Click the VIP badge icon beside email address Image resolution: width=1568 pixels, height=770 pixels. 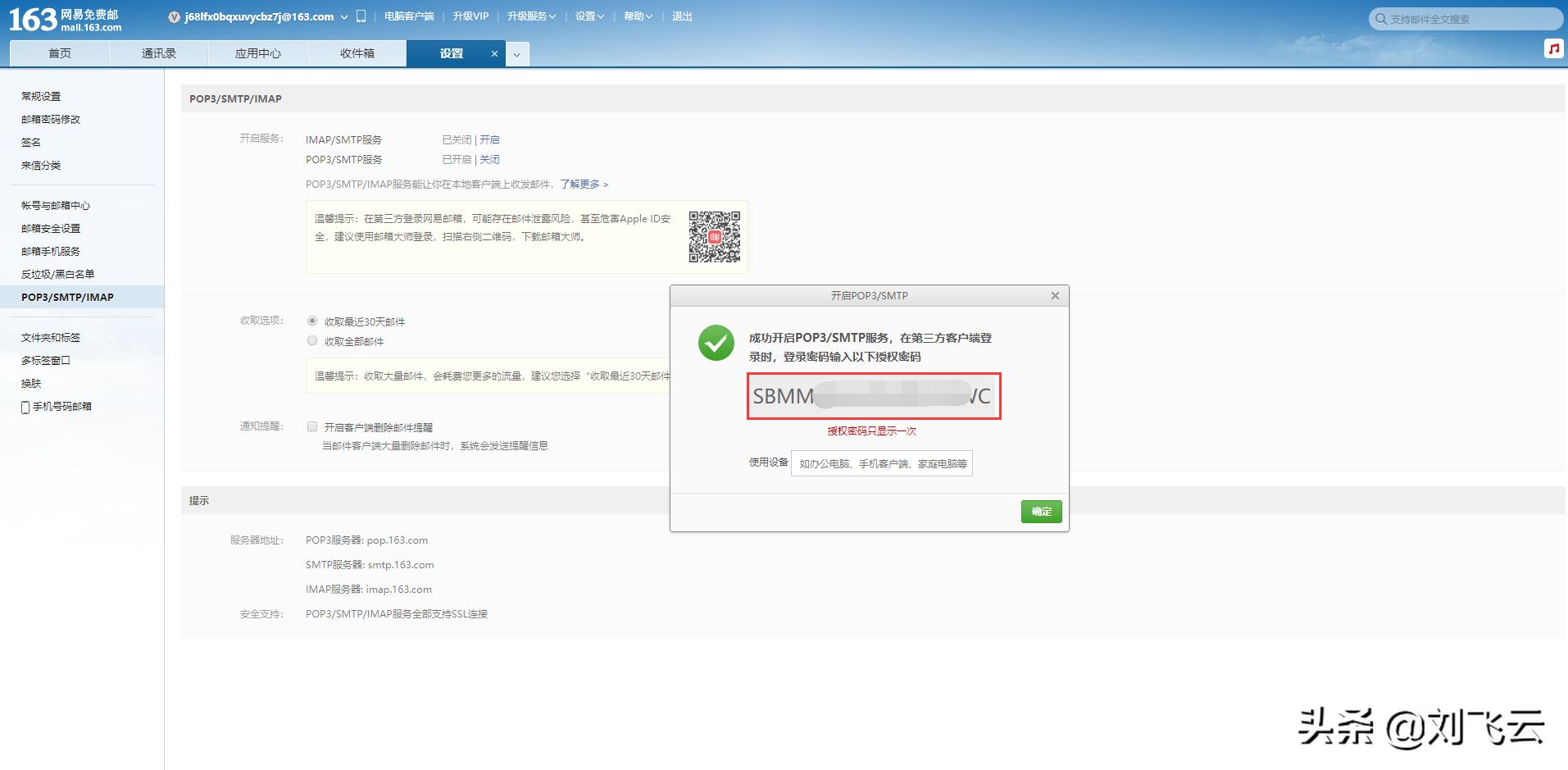coord(174,17)
